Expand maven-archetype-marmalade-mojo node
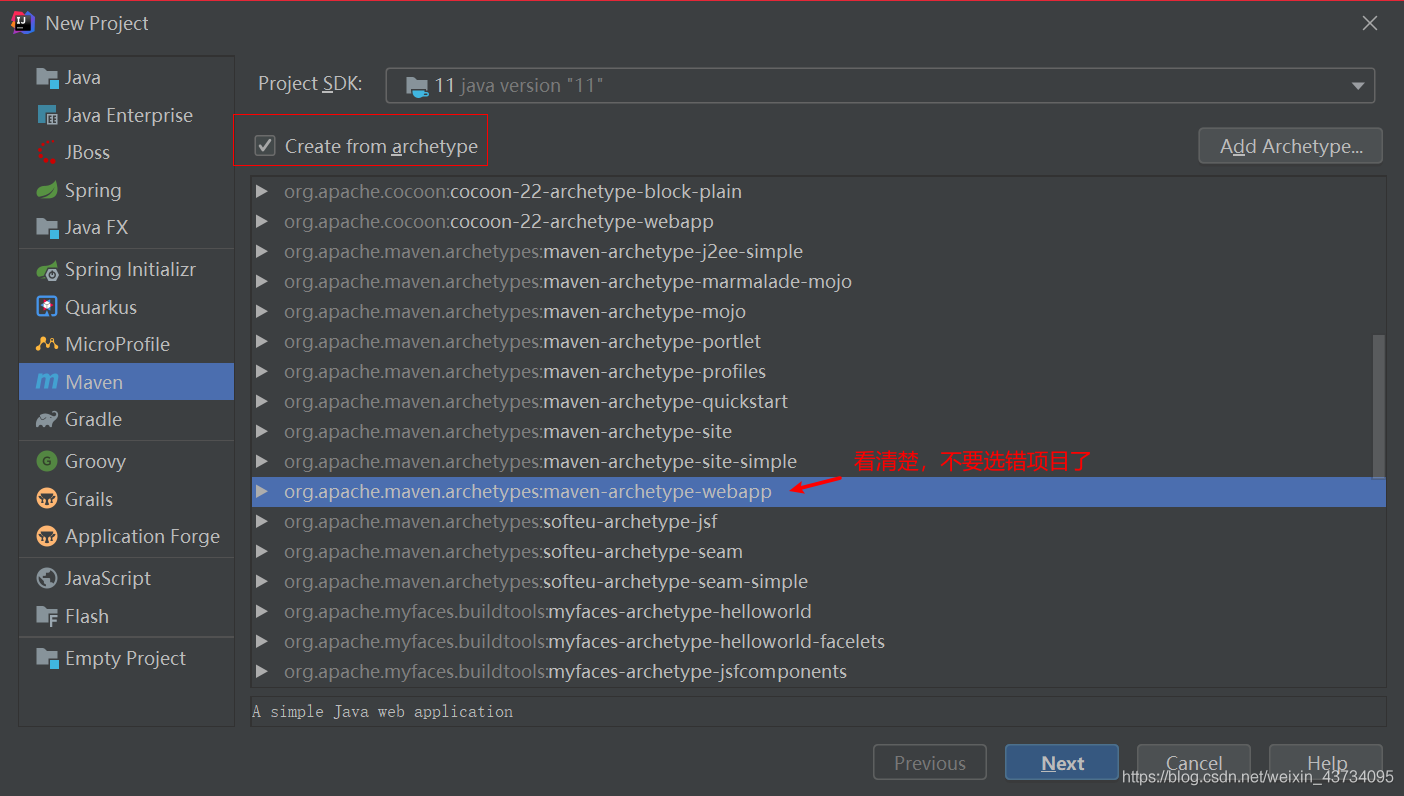Image resolution: width=1404 pixels, height=796 pixels. (262, 281)
